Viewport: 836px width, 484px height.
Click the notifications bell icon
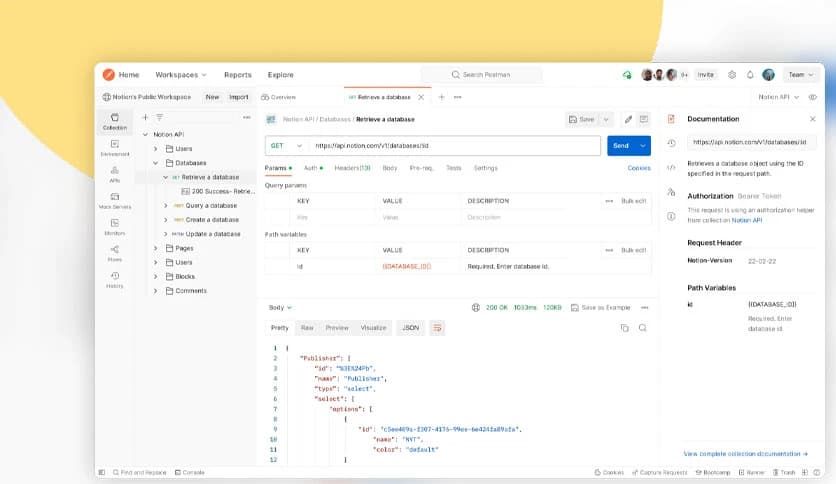tap(750, 74)
